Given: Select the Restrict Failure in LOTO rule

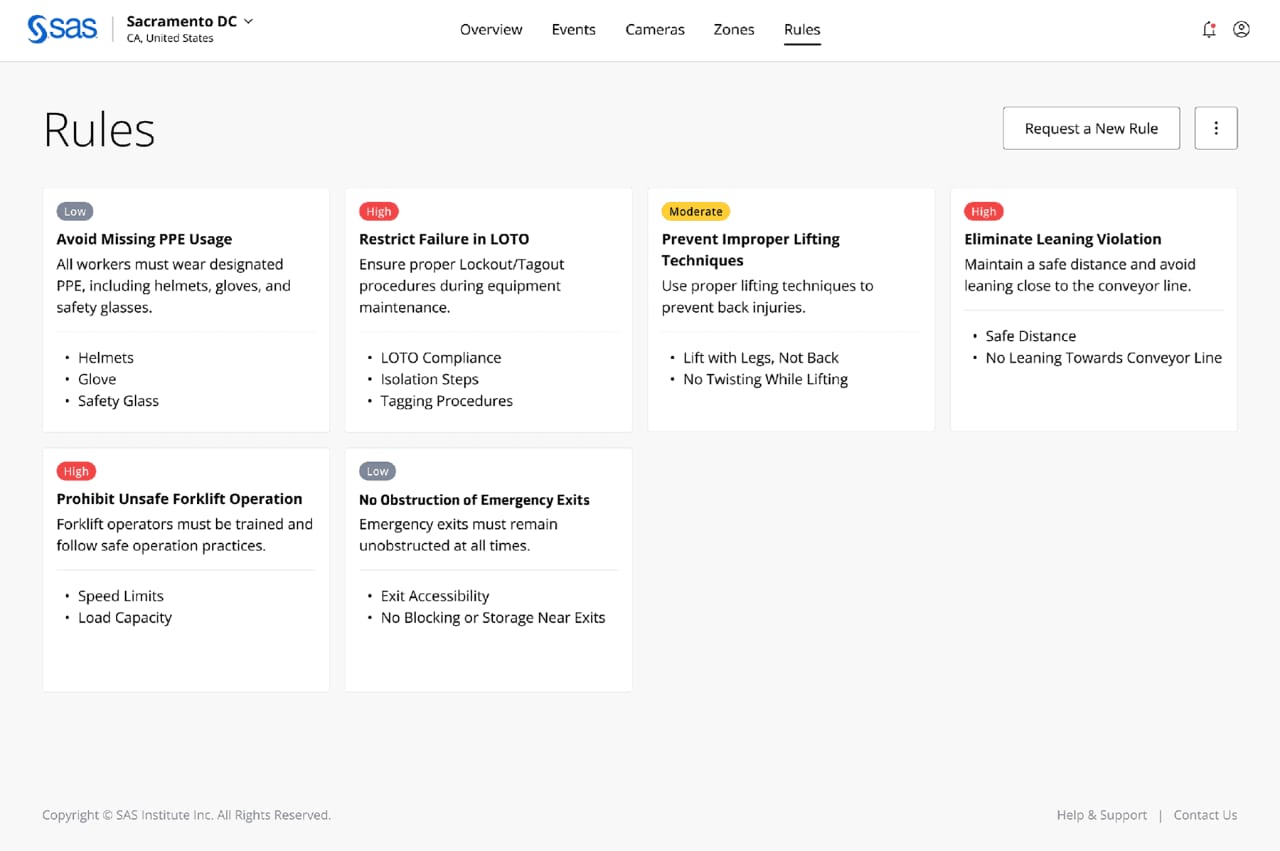Looking at the screenshot, I should point(444,239).
